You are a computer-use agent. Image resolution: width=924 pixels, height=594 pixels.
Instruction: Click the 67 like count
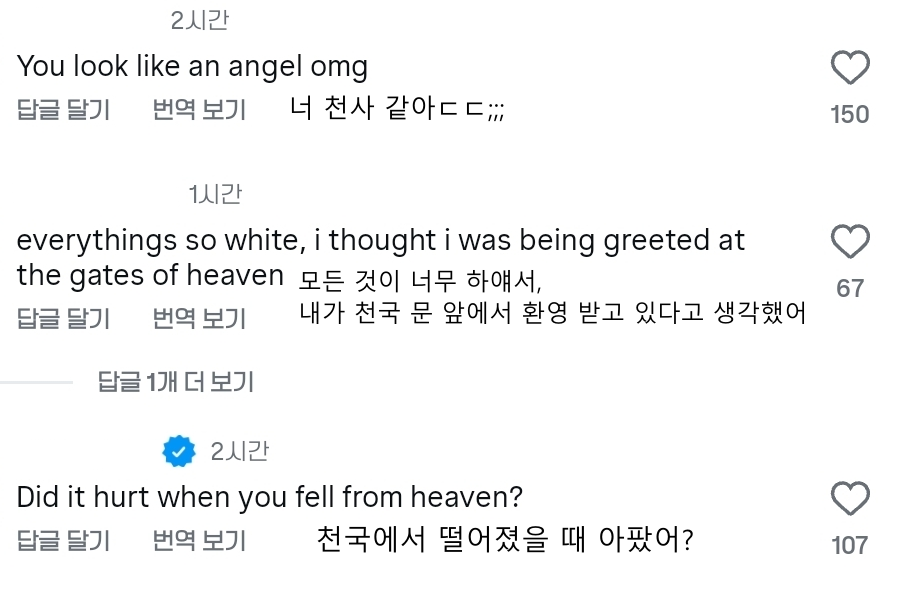coord(850,288)
